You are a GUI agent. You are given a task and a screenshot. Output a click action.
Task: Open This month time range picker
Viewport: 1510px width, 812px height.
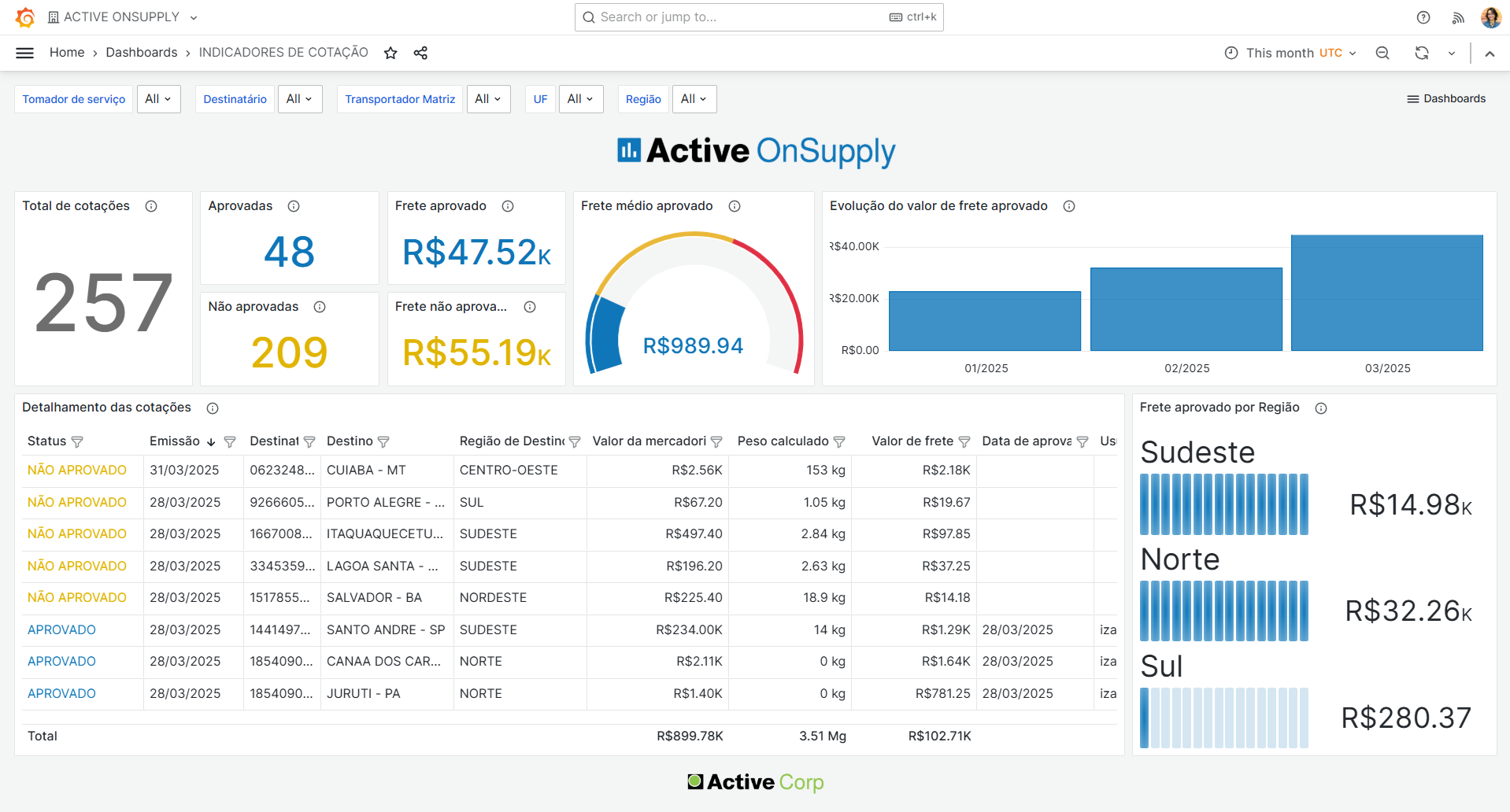[x=1291, y=53]
